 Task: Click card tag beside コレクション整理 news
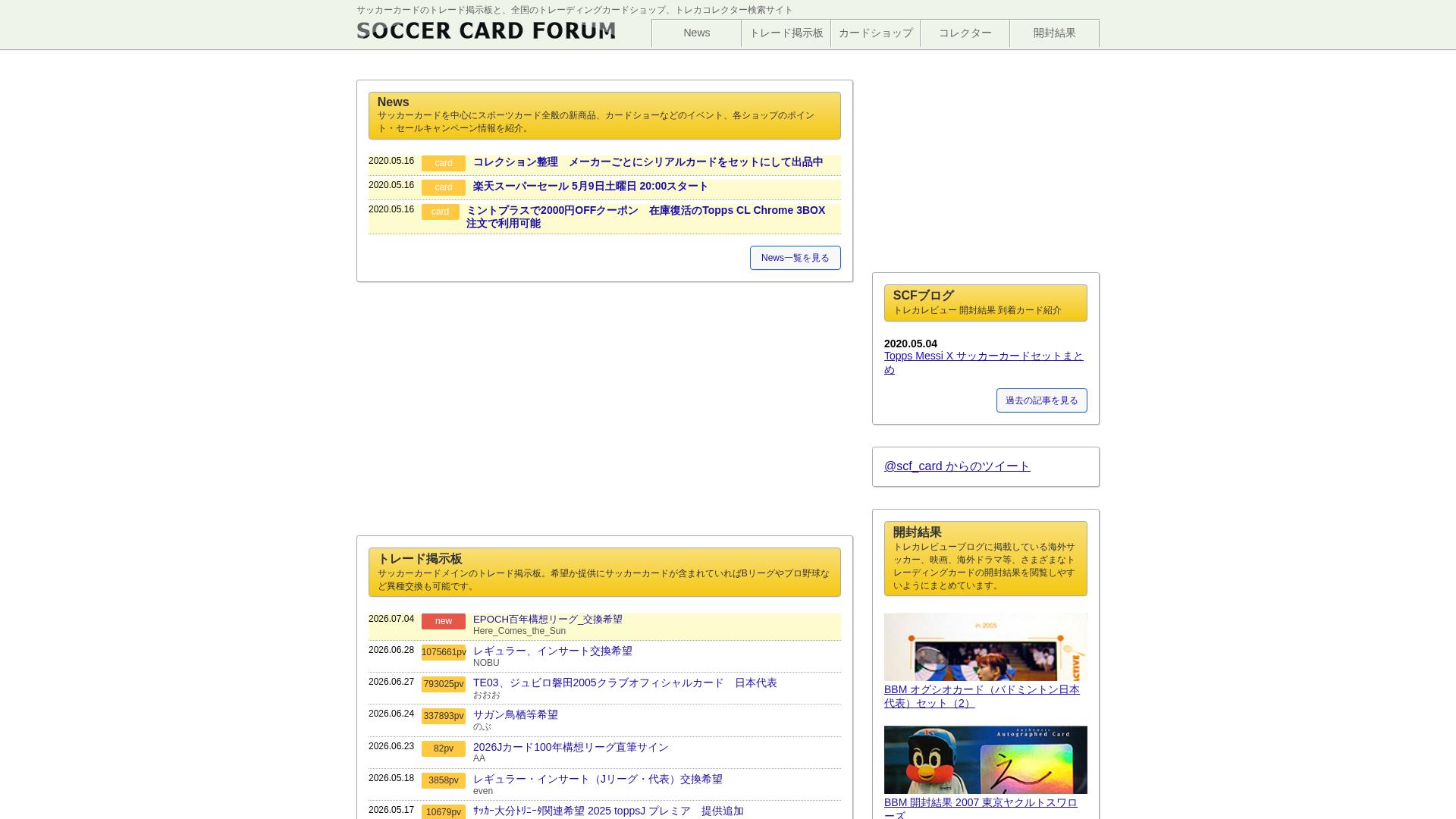[x=444, y=164]
